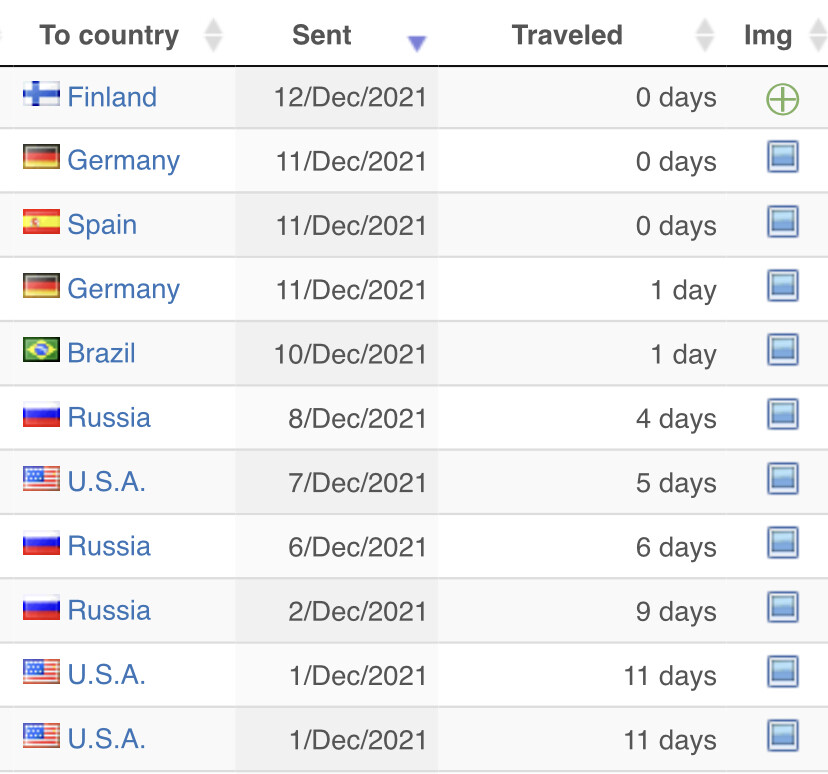Open image icon for Russia 2/Dec/2021 row

click(783, 607)
